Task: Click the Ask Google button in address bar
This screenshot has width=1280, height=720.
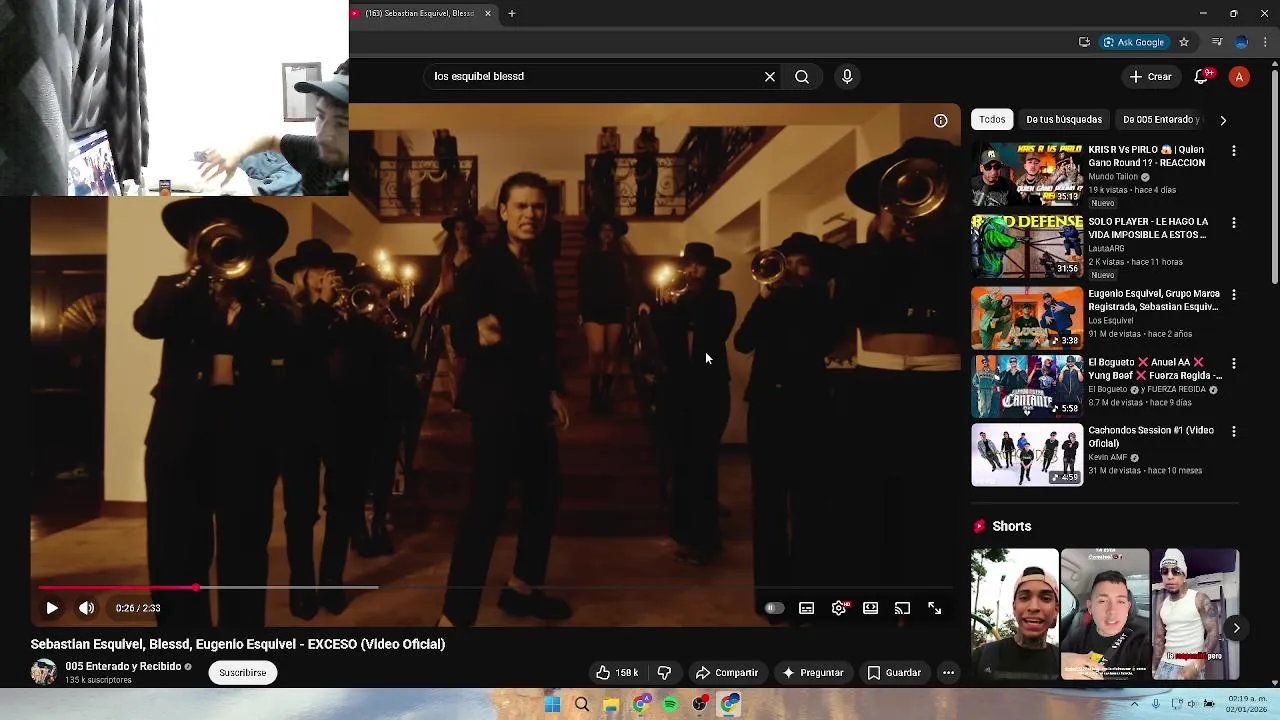Action: (1134, 42)
